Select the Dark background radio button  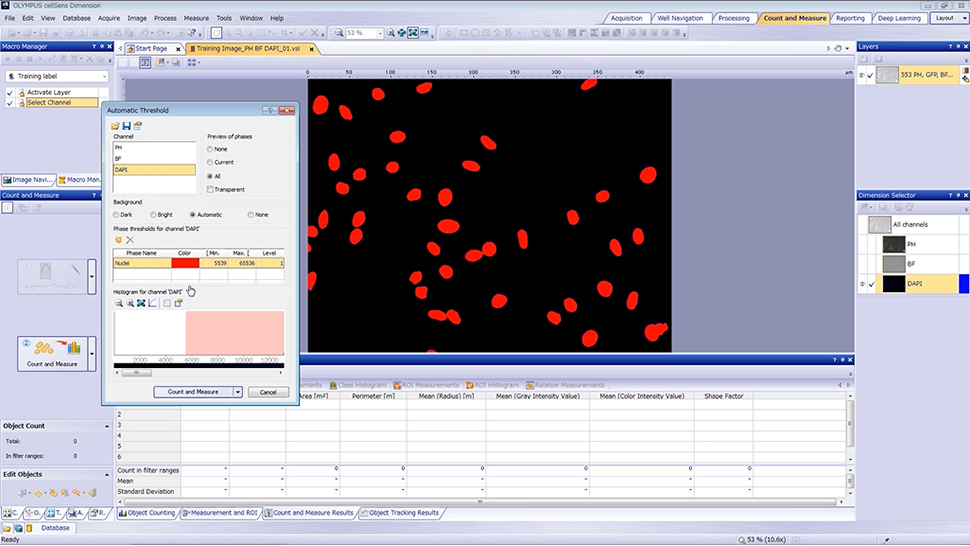117,214
